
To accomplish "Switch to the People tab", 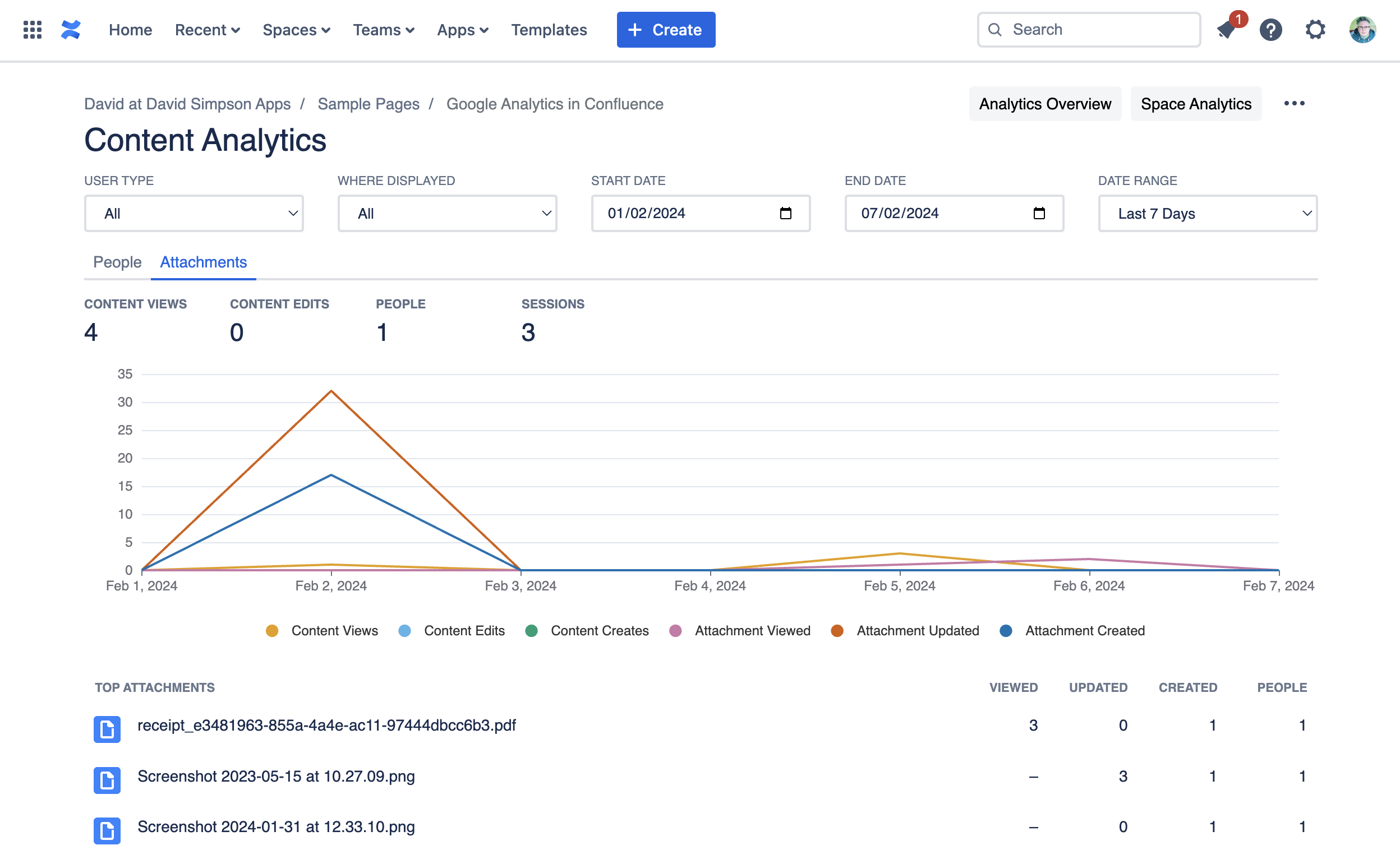I will [x=117, y=262].
